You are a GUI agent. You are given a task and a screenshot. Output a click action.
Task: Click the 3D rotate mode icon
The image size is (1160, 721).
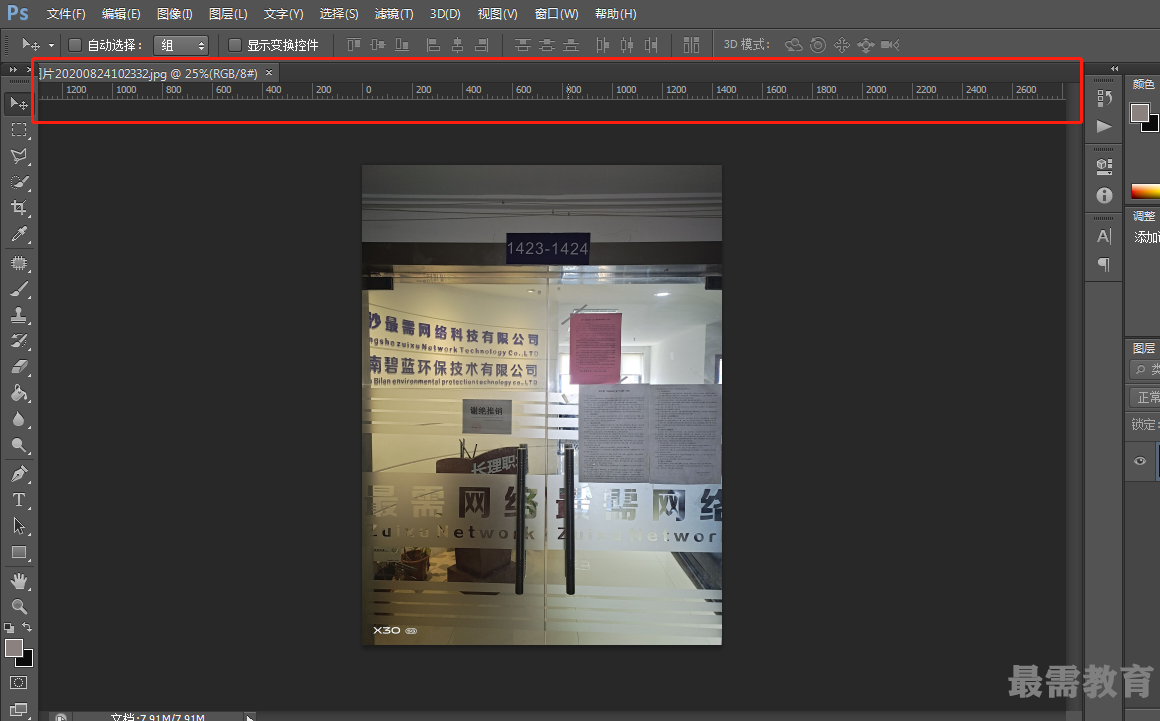(x=793, y=45)
